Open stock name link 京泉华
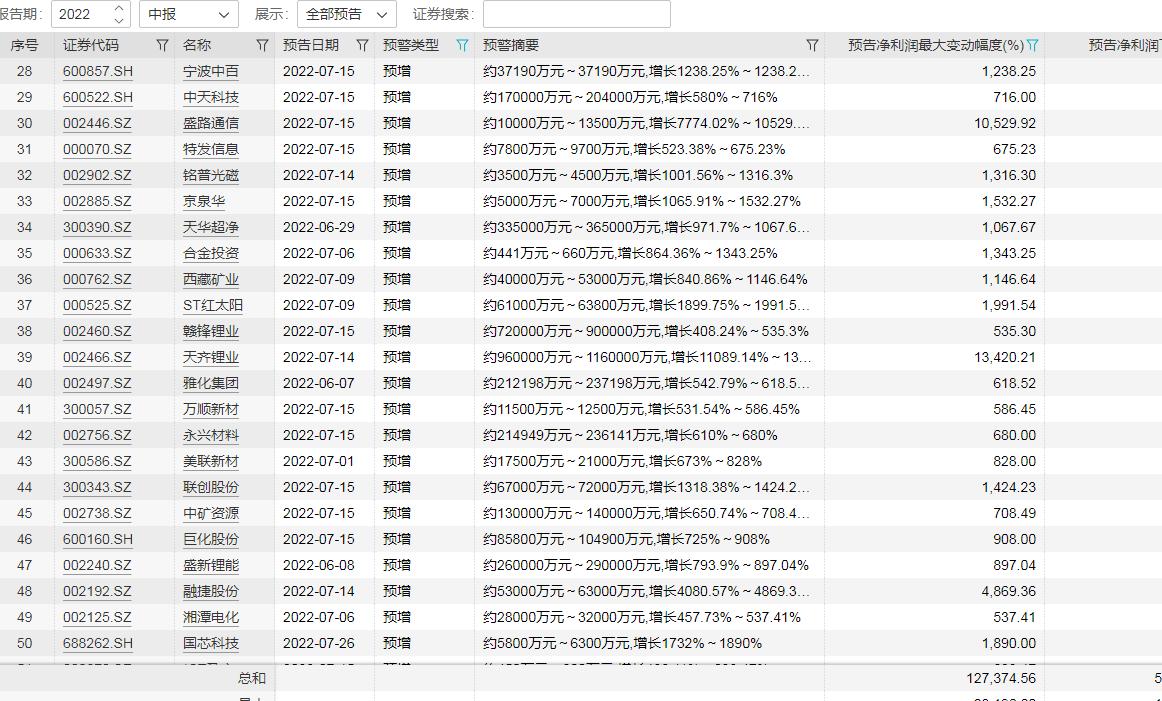The width and height of the screenshot is (1162, 701). tap(204, 201)
